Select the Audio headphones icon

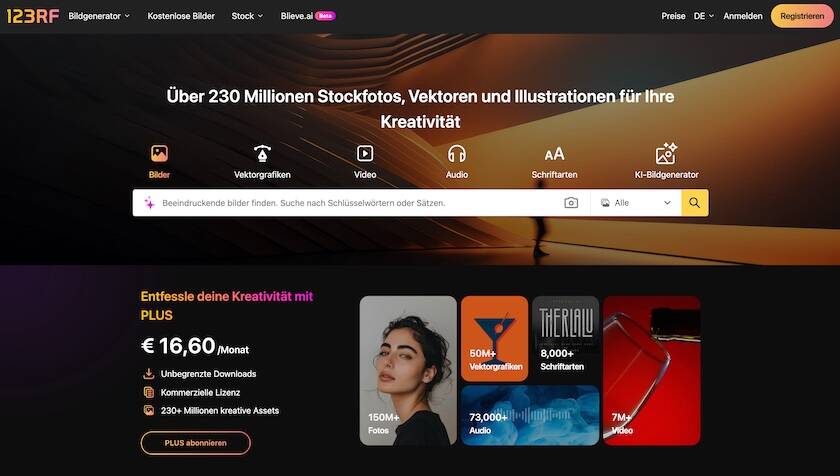(456, 154)
